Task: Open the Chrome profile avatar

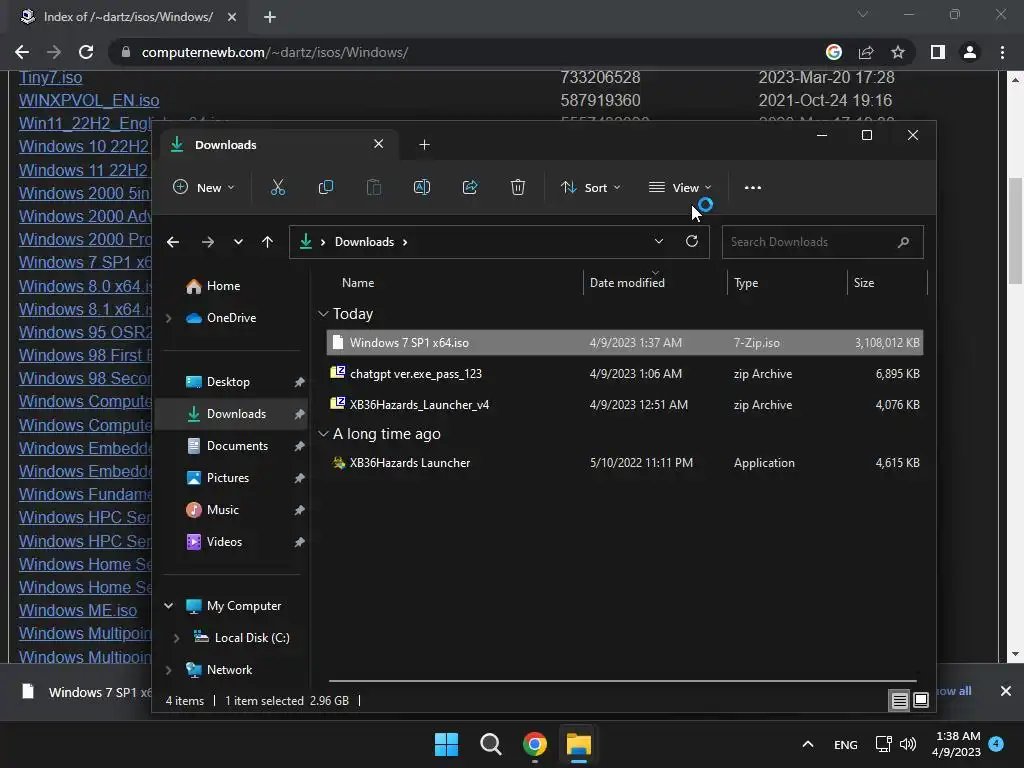Action: pyautogui.click(x=970, y=52)
